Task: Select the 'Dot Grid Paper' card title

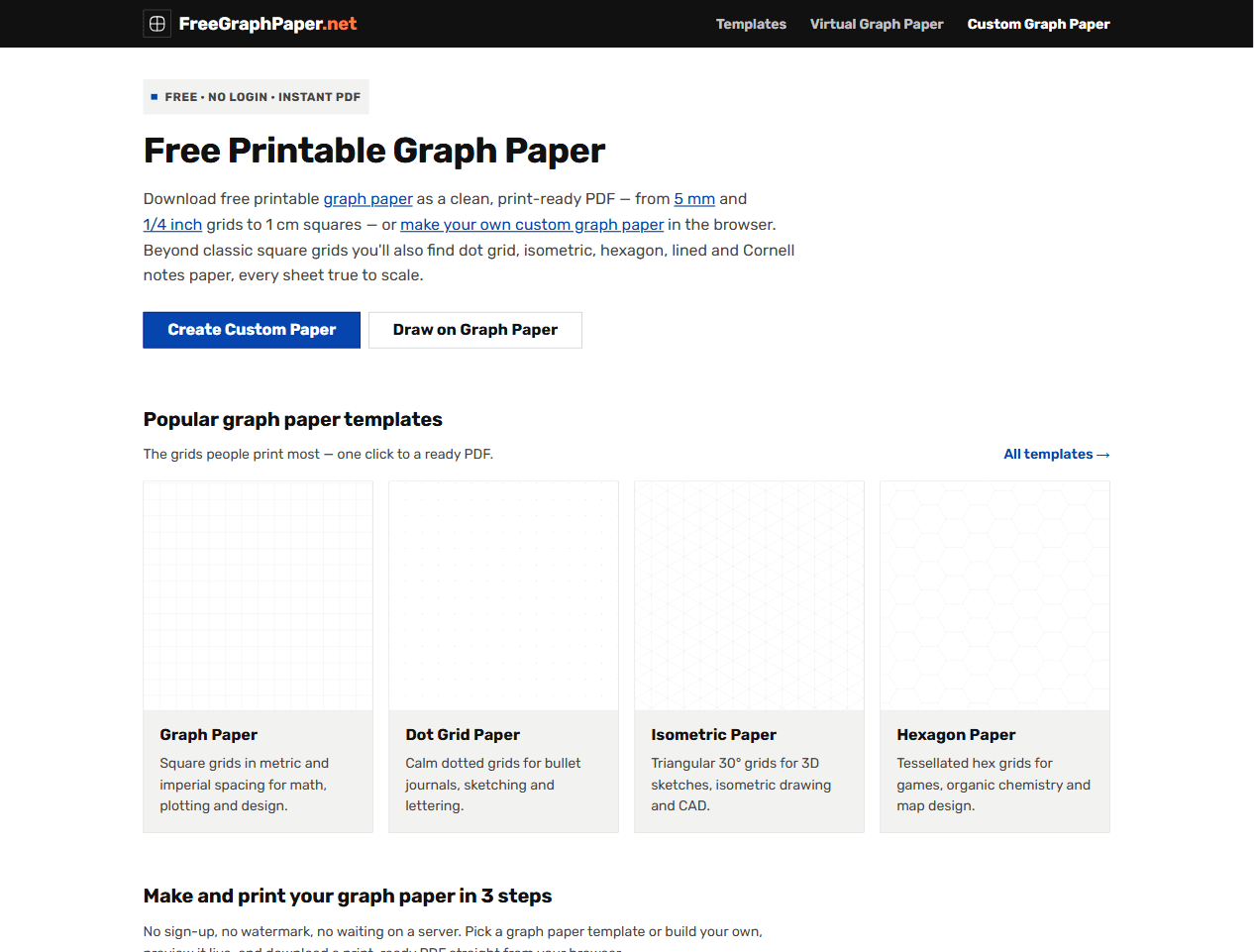Action: pos(463,735)
